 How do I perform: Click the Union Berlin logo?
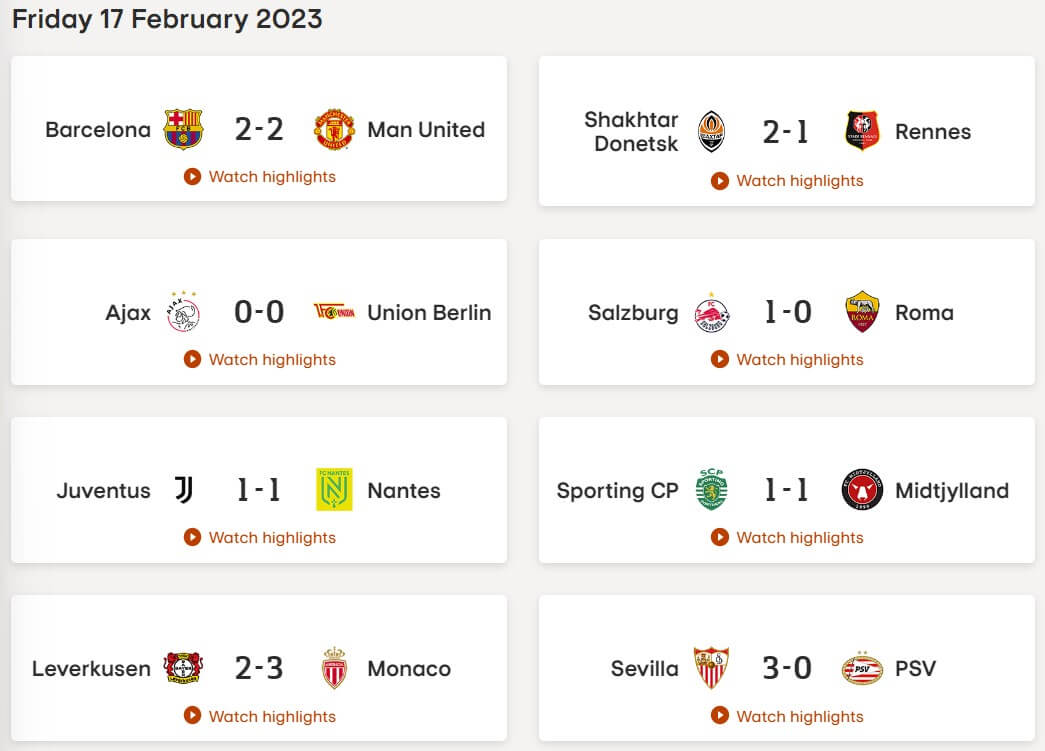(x=334, y=311)
